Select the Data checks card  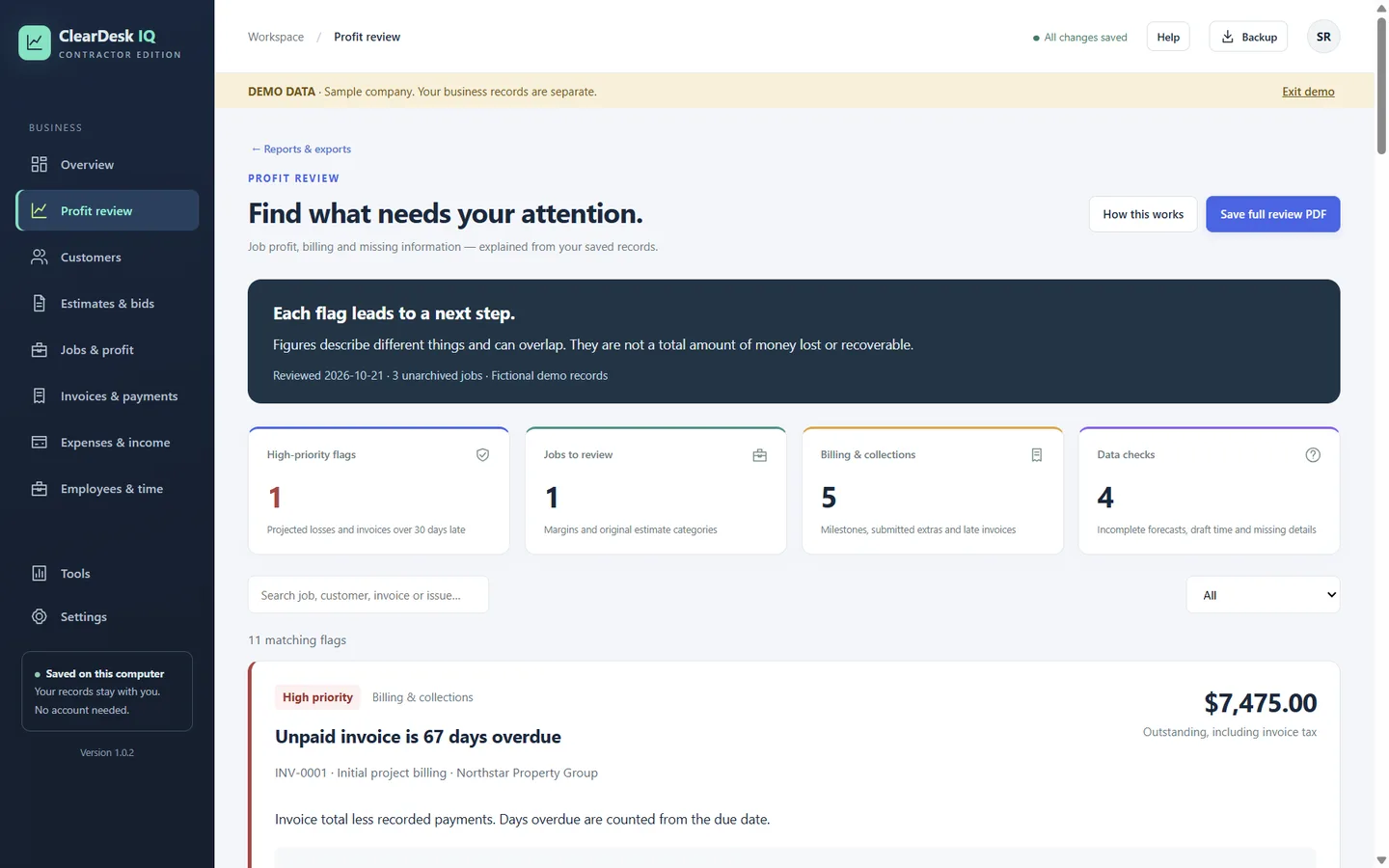click(x=1209, y=490)
